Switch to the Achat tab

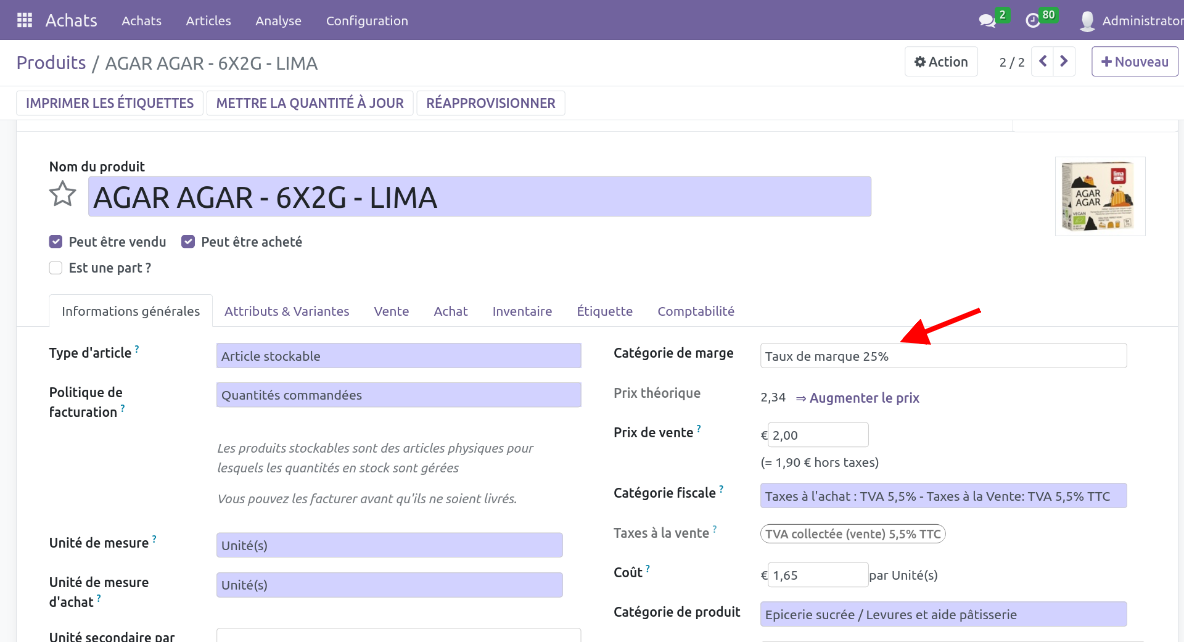click(451, 311)
